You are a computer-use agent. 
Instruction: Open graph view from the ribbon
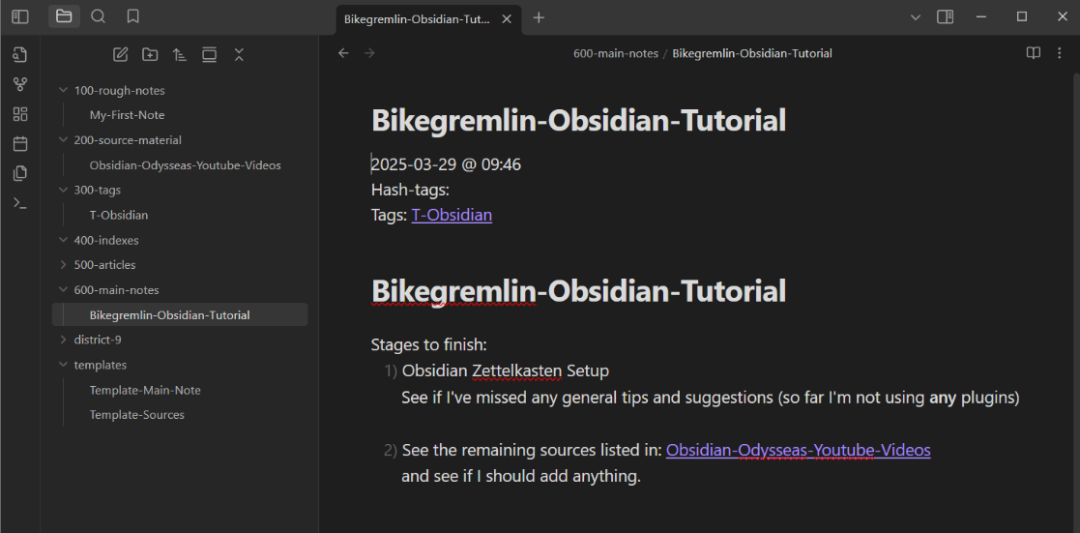click(x=20, y=85)
